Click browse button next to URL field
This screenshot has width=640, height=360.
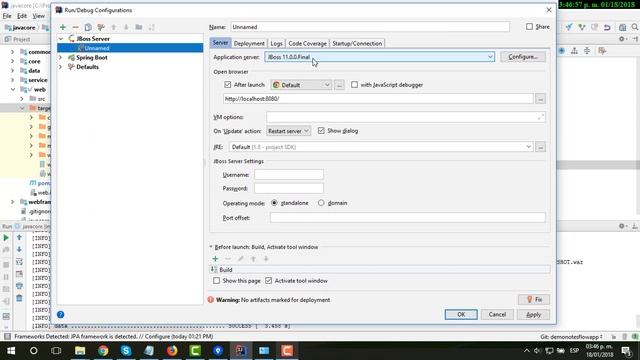pos(540,99)
